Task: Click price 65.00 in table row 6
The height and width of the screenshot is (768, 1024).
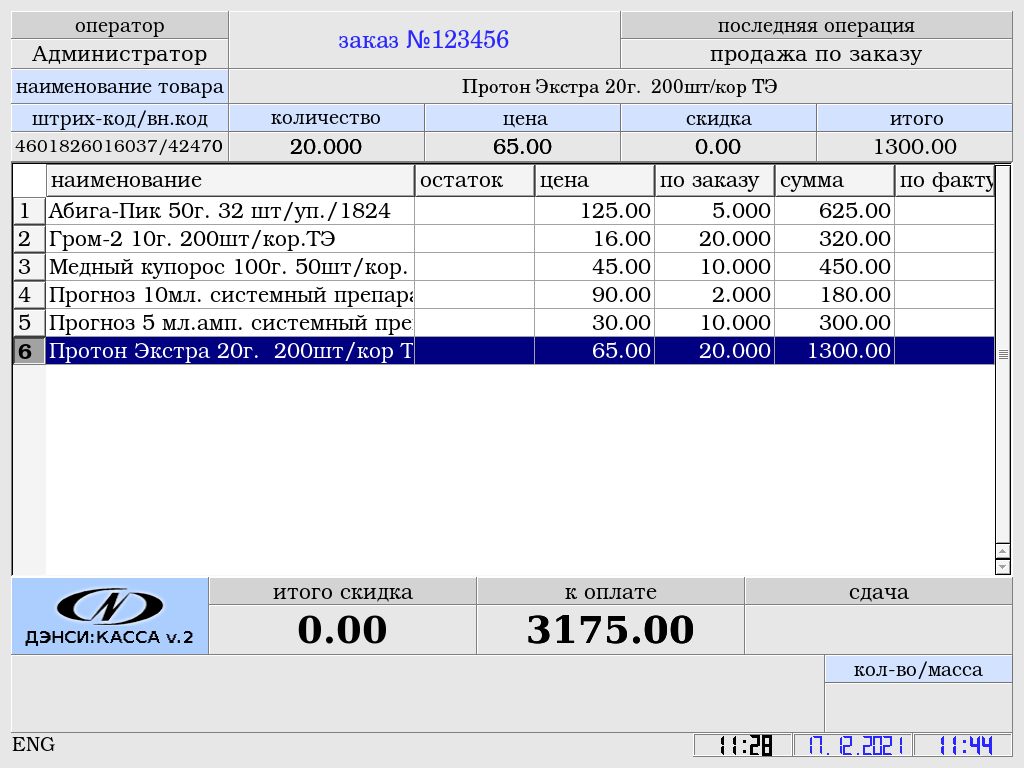Action: [594, 351]
